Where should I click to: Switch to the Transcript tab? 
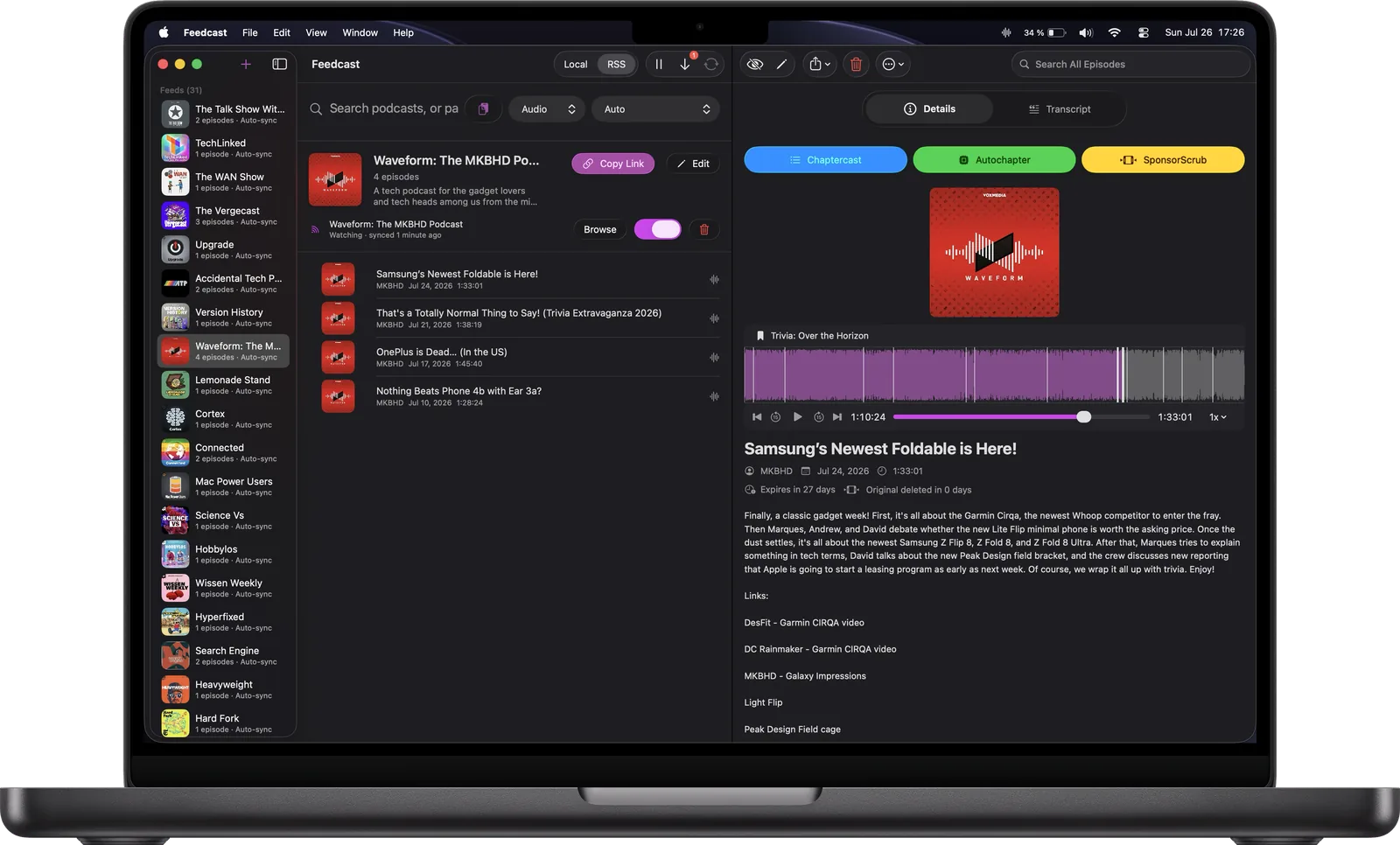pos(1060,109)
